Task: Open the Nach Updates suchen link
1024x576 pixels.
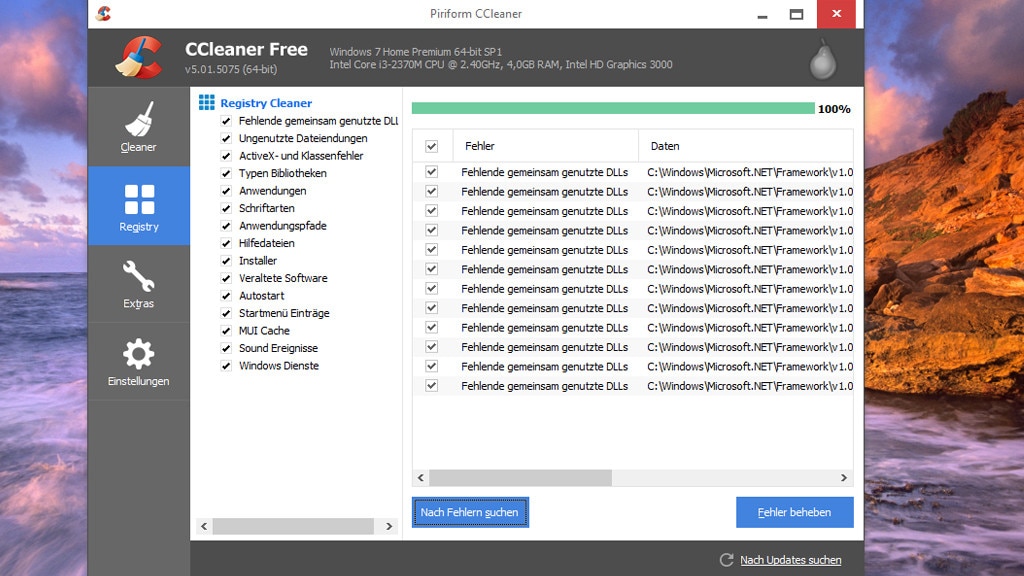Action: 790,560
